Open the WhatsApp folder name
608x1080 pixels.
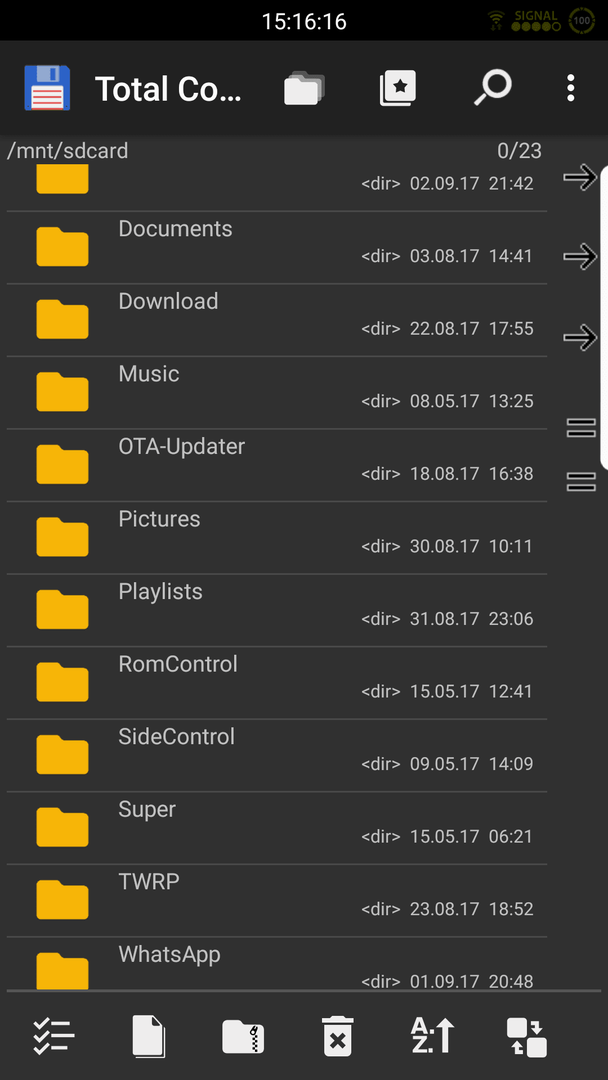(169, 955)
